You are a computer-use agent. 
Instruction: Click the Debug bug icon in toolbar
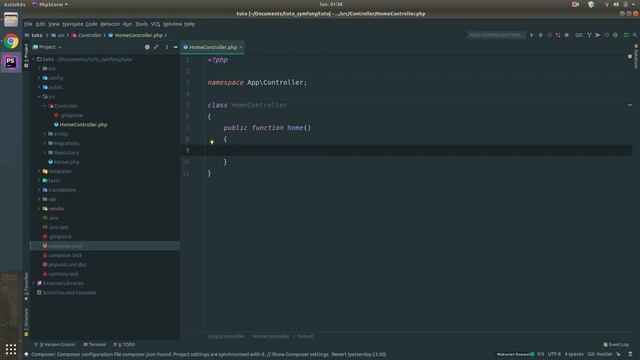[540, 35]
